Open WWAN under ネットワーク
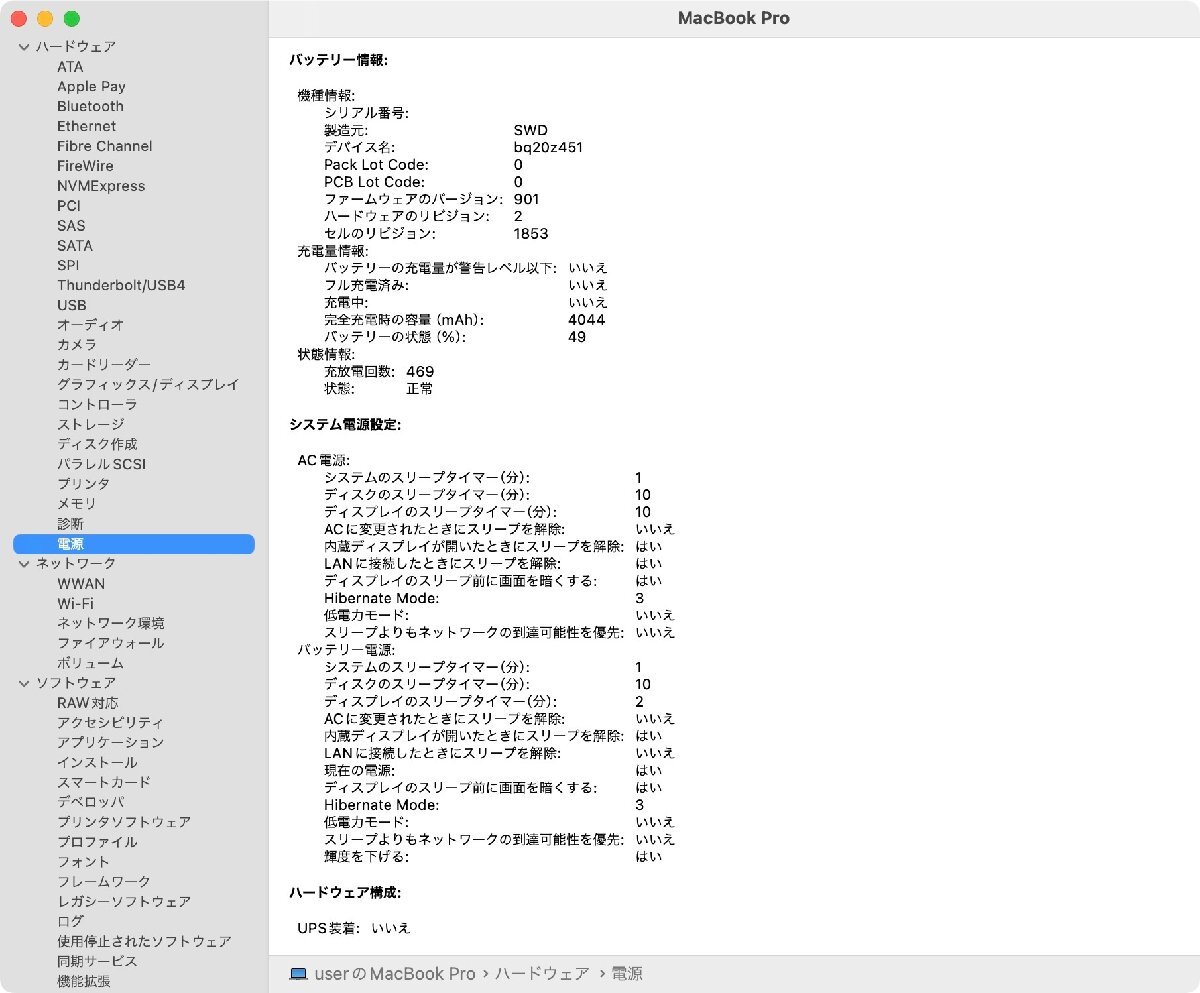This screenshot has height=993, width=1200. point(81,584)
